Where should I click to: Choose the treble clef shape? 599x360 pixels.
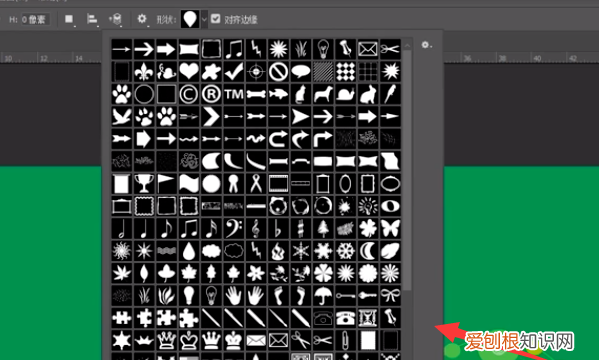tap(256, 228)
